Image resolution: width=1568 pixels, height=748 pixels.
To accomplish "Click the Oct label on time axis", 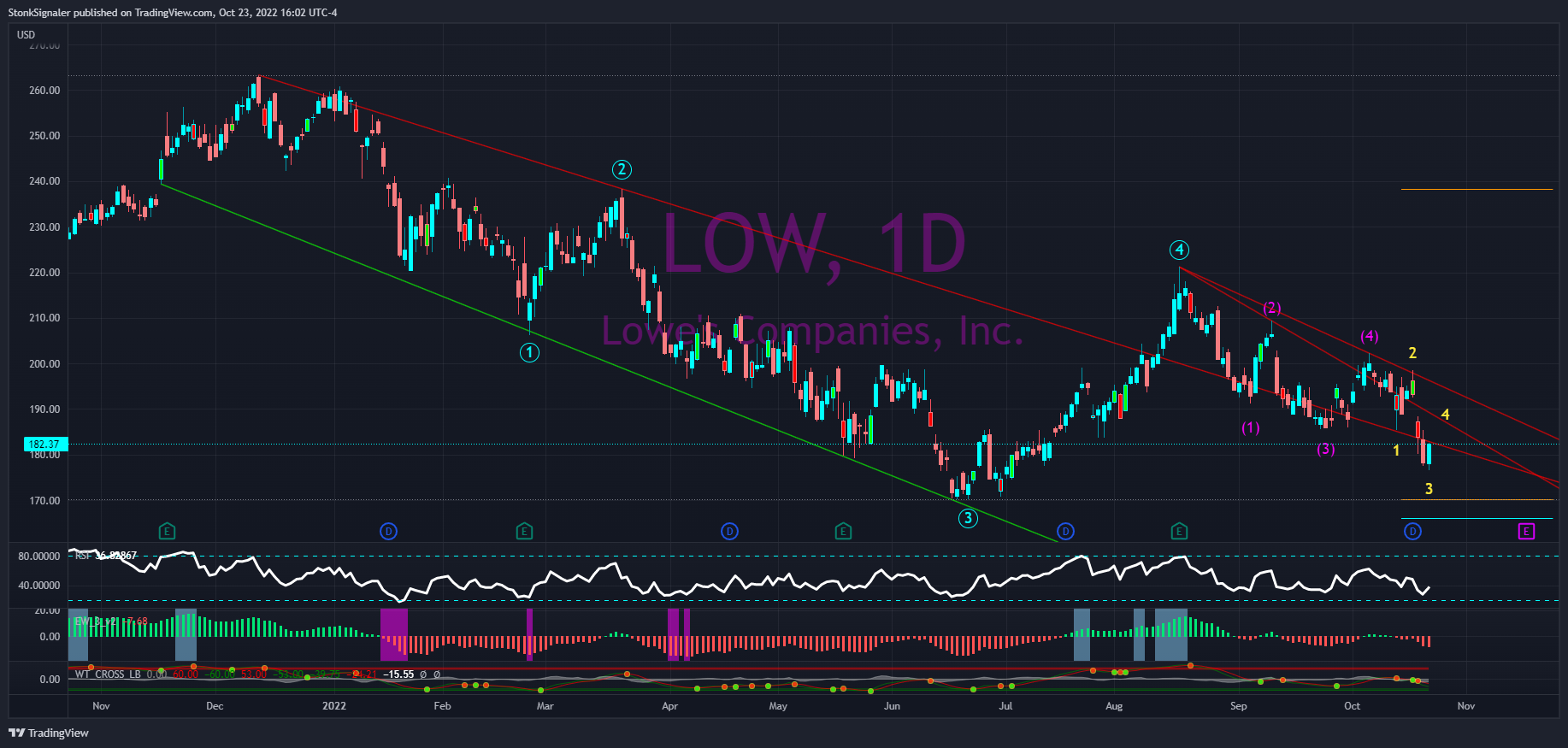I will (1352, 706).
